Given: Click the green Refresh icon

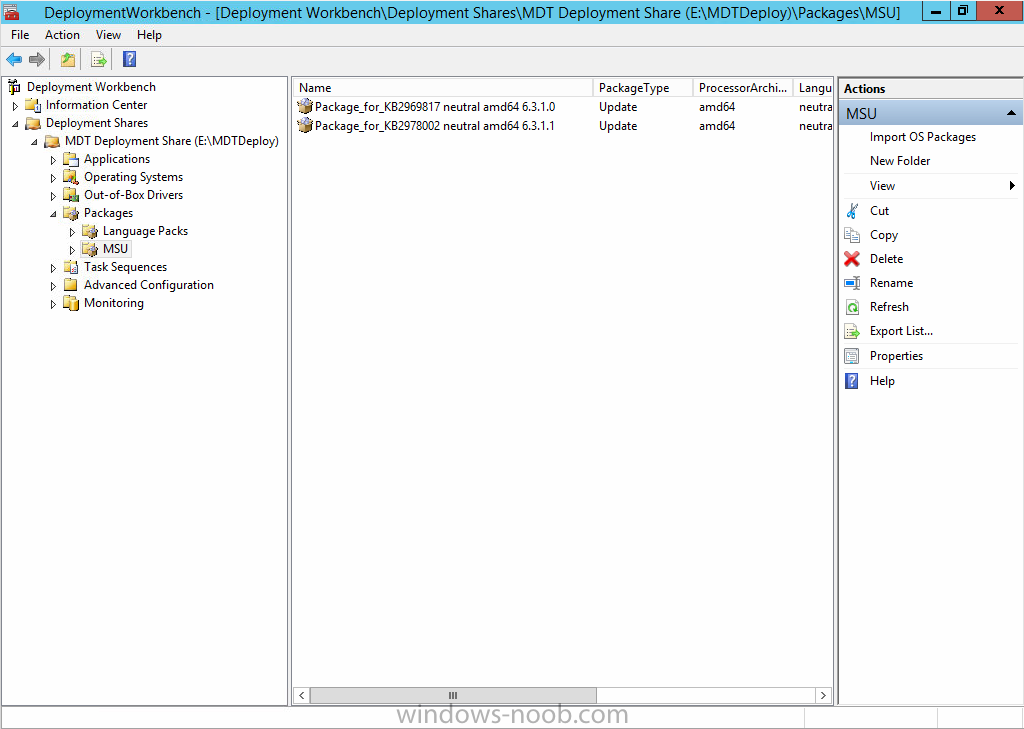Looking at the screenshot, I should [x=852, y=307].
